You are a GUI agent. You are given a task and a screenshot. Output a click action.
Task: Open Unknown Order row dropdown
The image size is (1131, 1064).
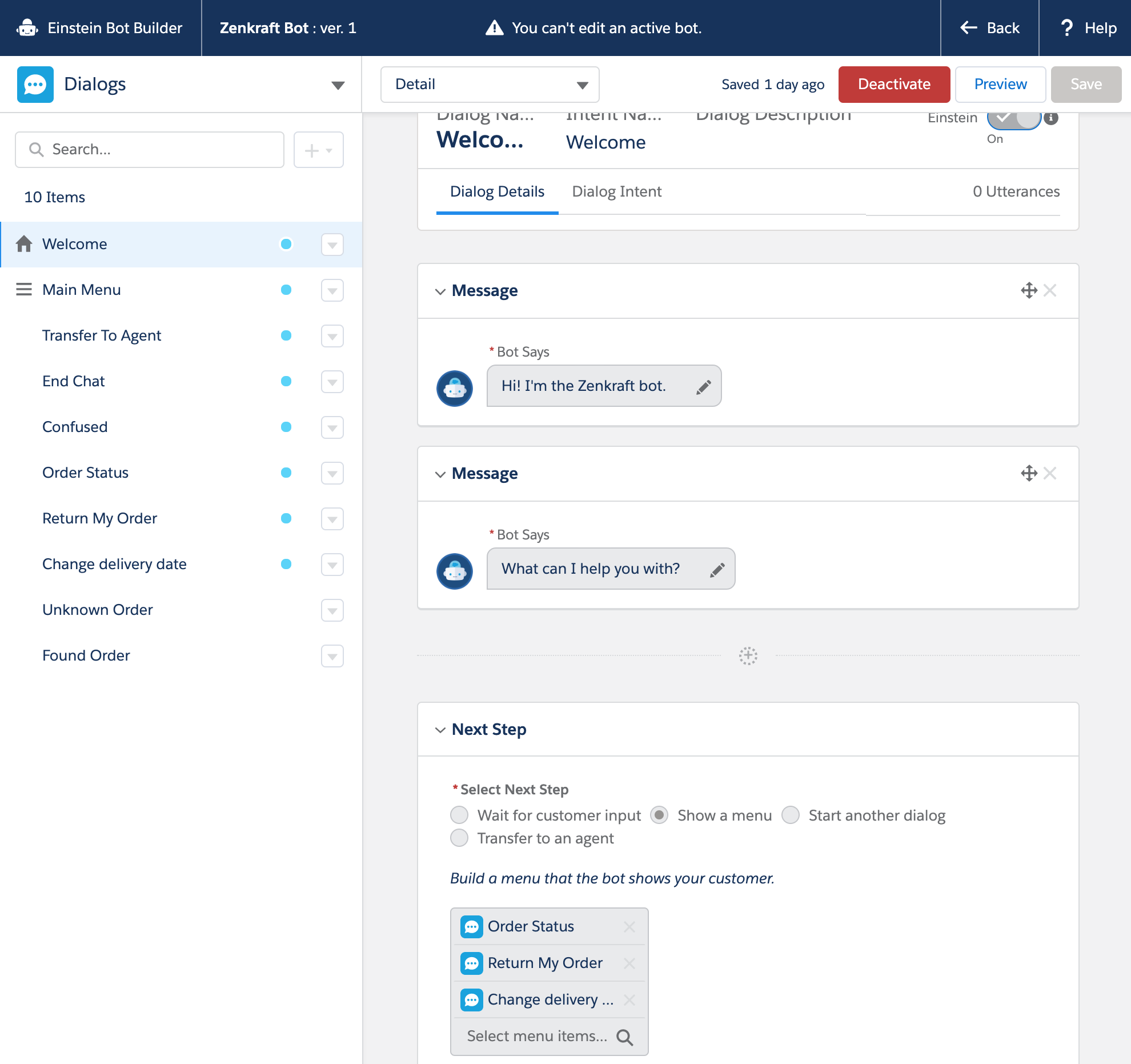(x=332, y=610)
